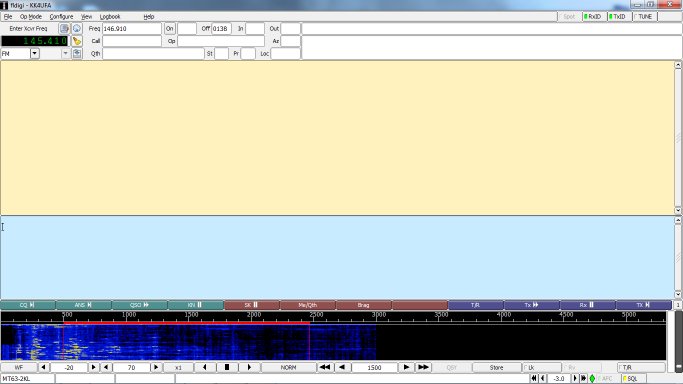Click in the Call input field
The height and width of the screenshot is (384, 683).
[132, 41]
